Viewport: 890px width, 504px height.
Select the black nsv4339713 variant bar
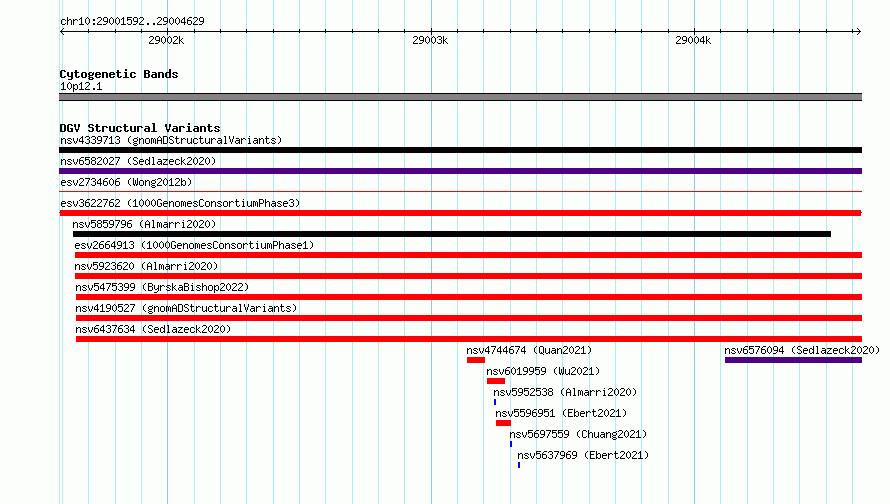(x=460, y=150)
